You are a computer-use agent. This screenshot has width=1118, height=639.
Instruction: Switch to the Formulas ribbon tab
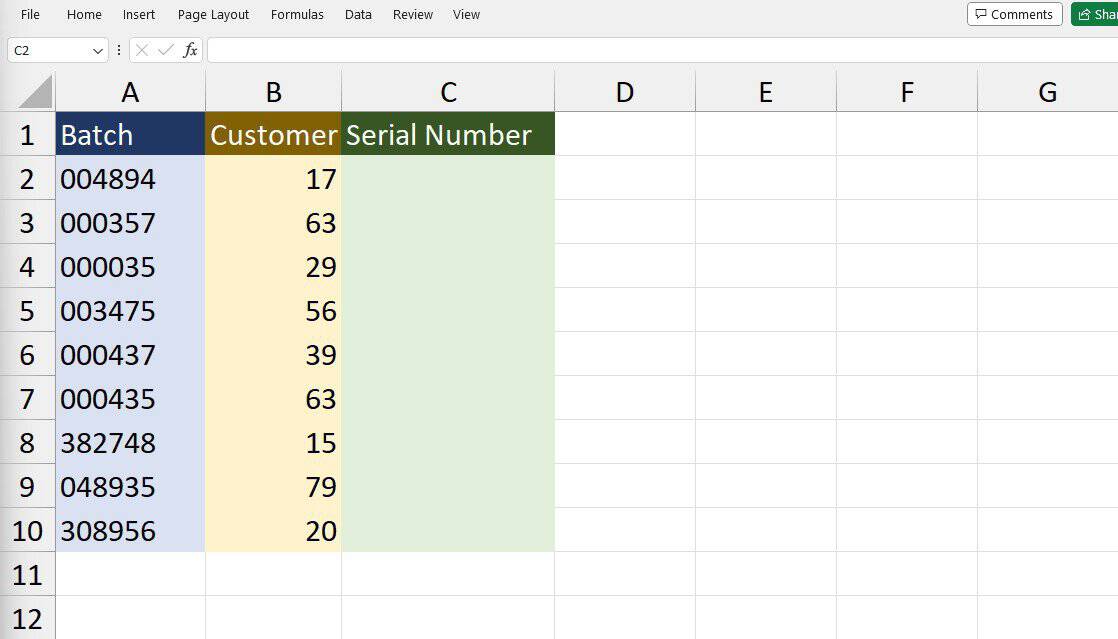(x=297, y=14)
